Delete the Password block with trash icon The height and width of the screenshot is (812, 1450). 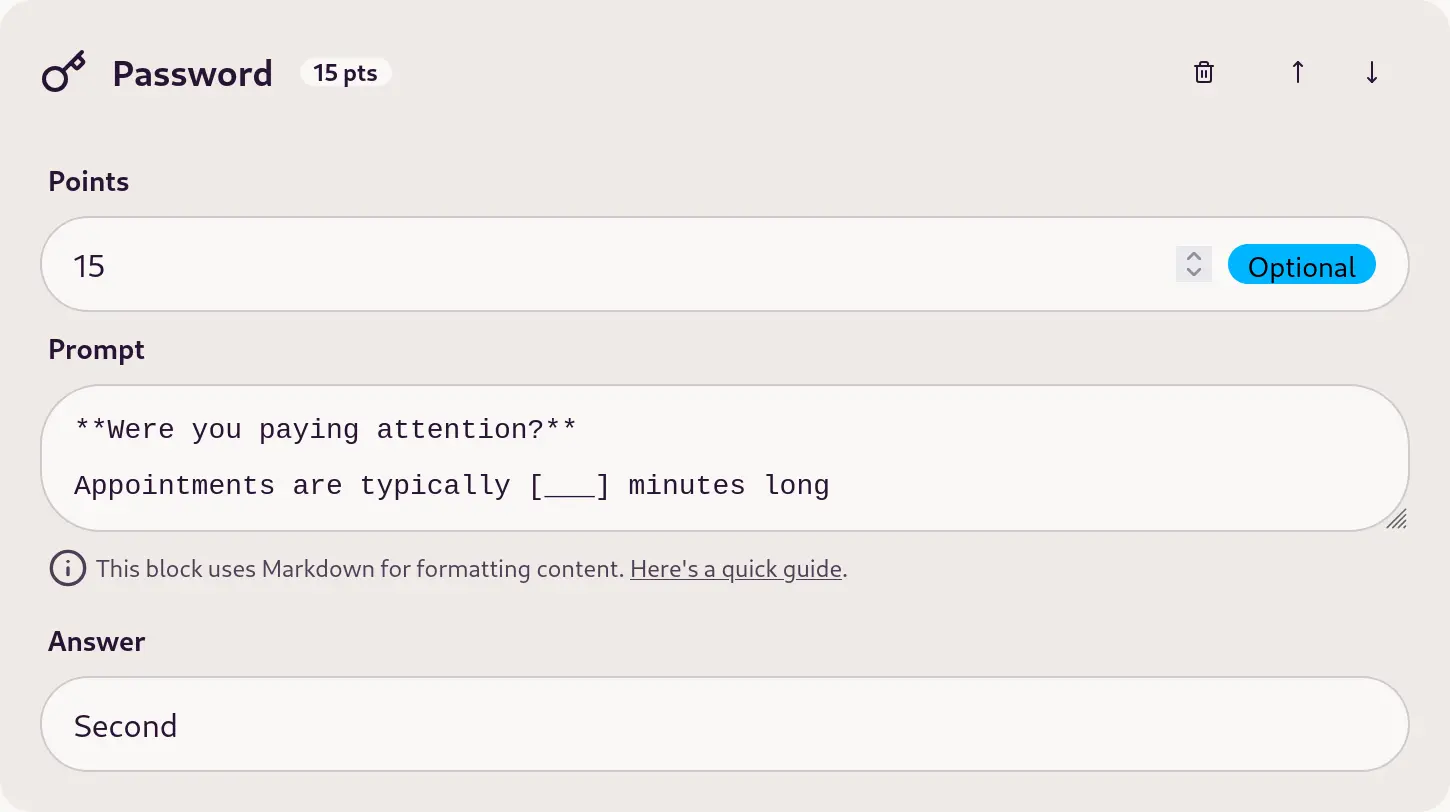1204,72
